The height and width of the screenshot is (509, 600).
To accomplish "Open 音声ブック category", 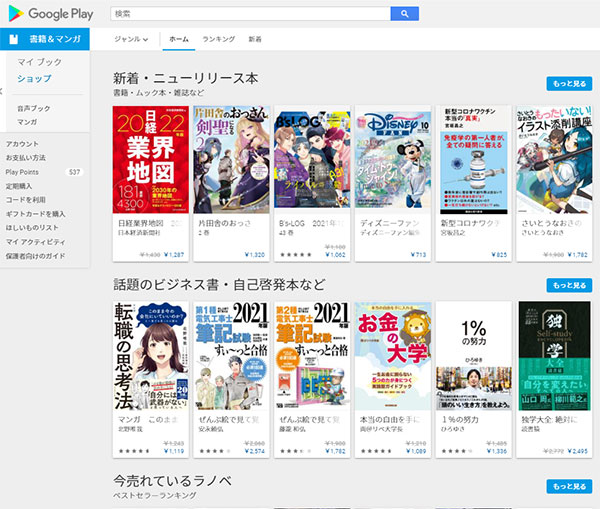I will pyautogui.click(x=34, y=108).
